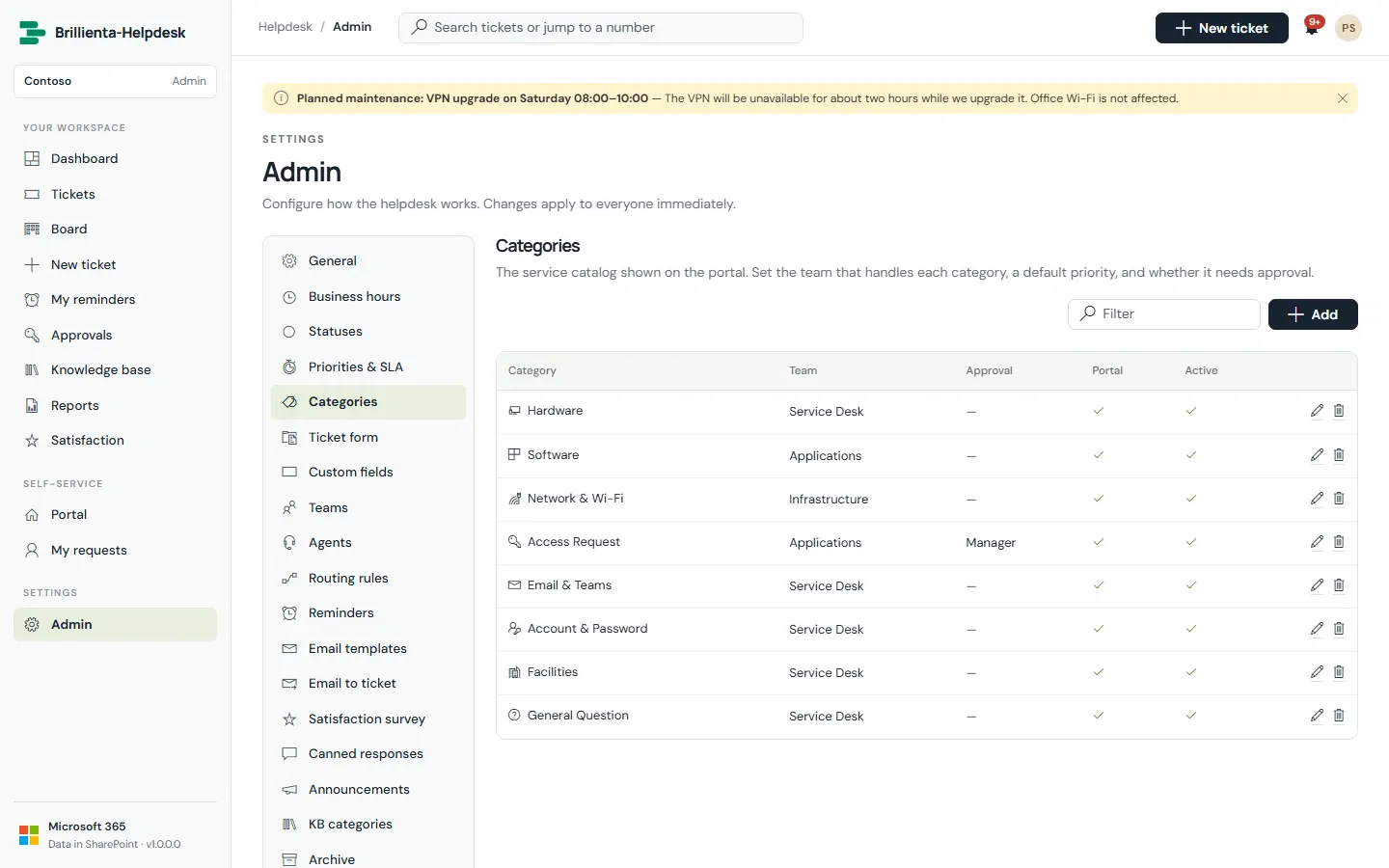Delete the General Question category
The width and height of the screenshot is (1389, 868).
click(1339, 716)
